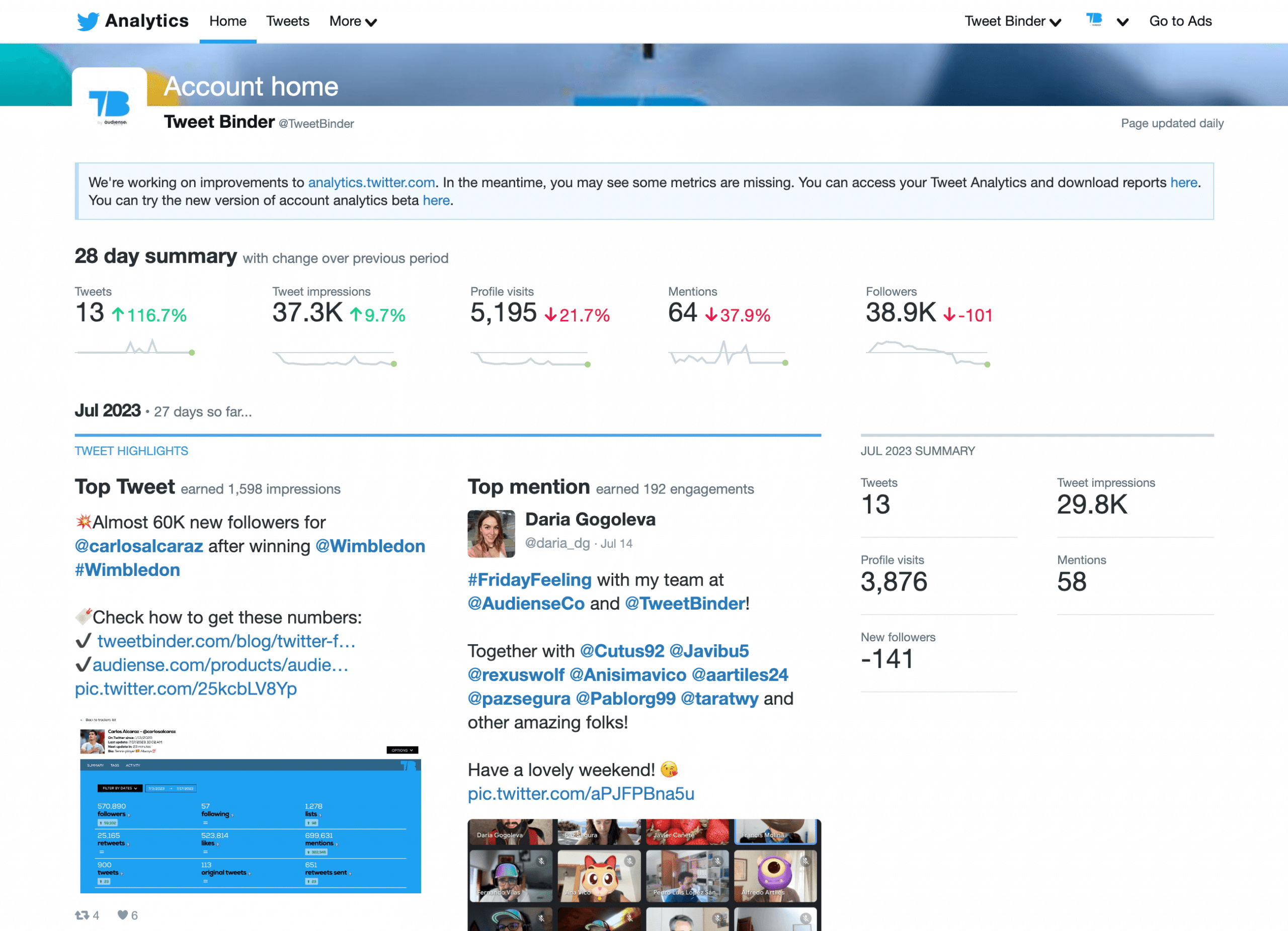This screenshot has width=1288, height=931.
Task: Expand the More dropdown menu
Action: coord(354,21)
